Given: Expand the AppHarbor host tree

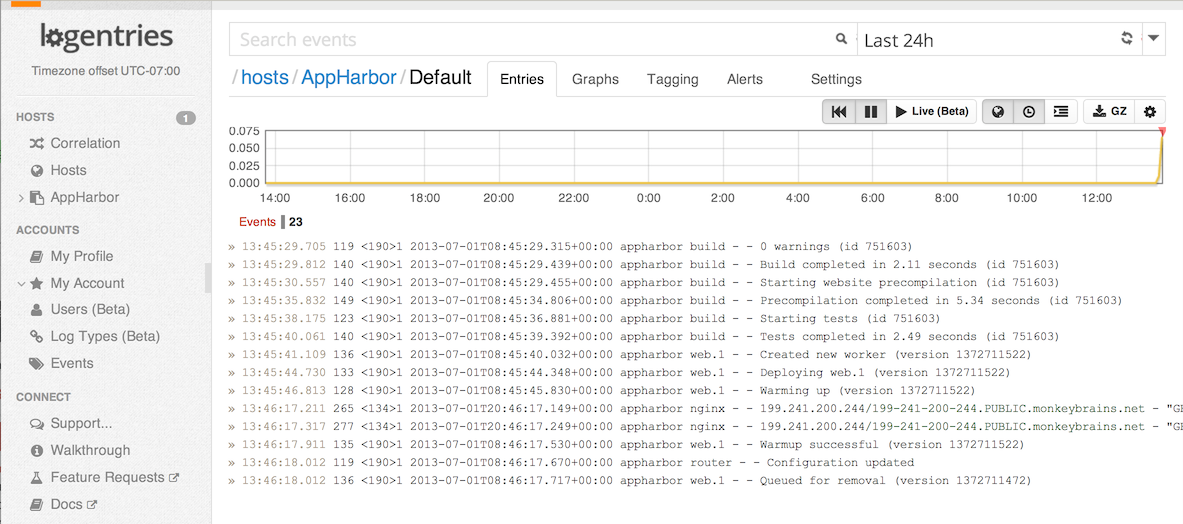Looking at the screenshot, I should click(x=20, y=198).
